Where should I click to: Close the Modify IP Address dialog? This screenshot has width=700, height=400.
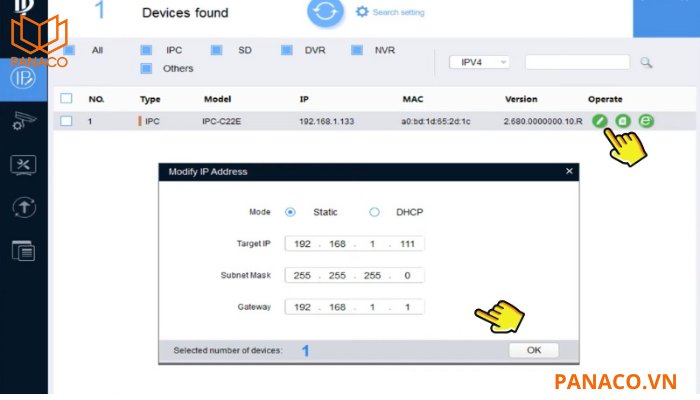[x=569, y=171]
